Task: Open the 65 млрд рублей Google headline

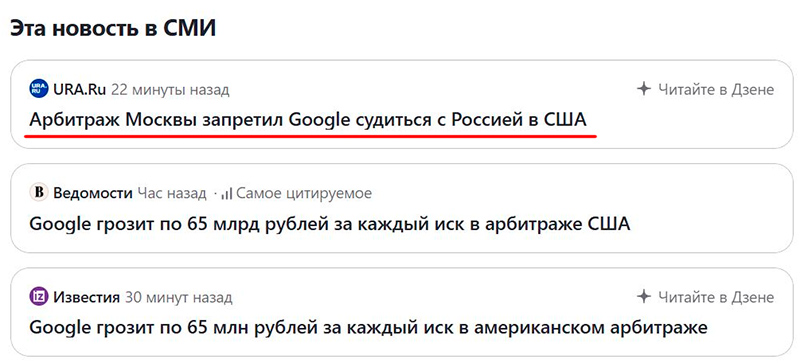Action: (x=330, y=224)
